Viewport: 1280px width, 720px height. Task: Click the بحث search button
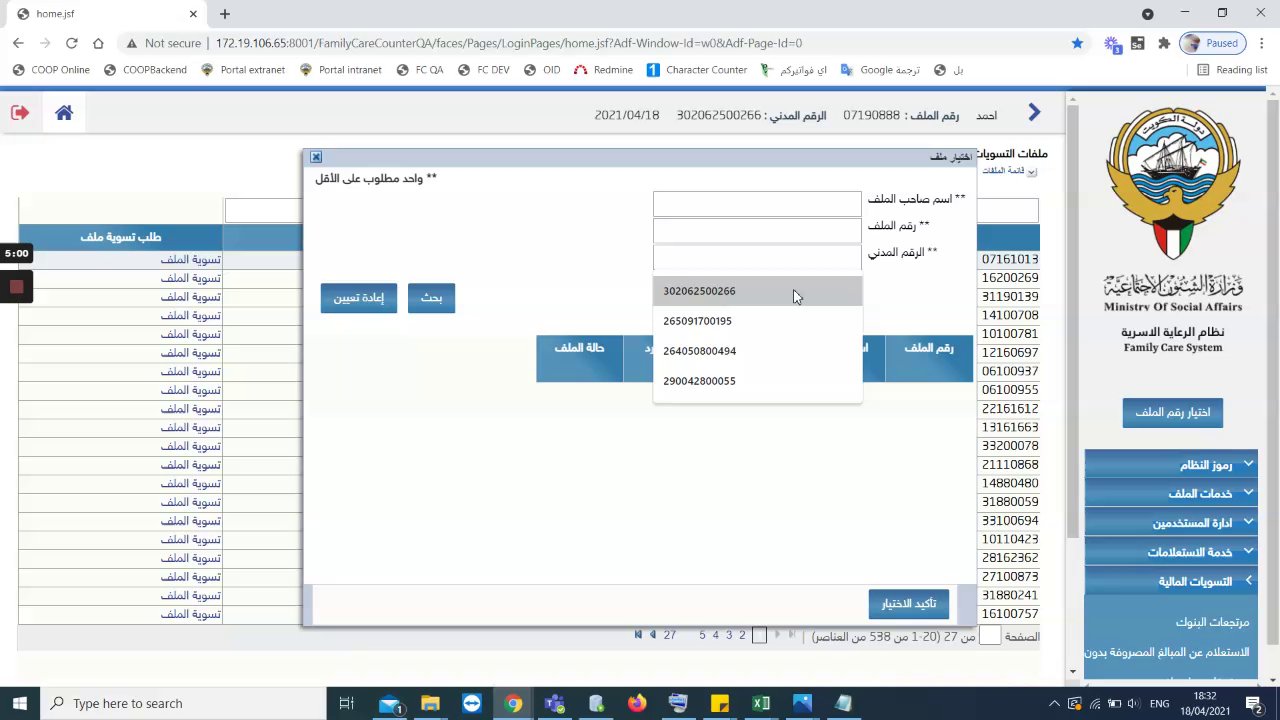(x=431, y=298)
